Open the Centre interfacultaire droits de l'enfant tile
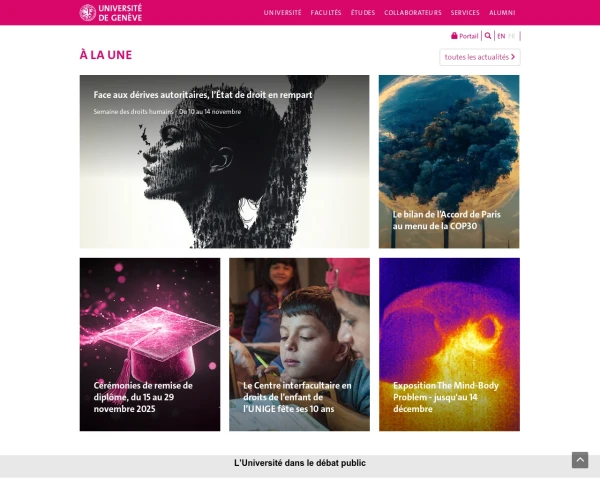Screen dimensions: 600x480 coord(299,344)
